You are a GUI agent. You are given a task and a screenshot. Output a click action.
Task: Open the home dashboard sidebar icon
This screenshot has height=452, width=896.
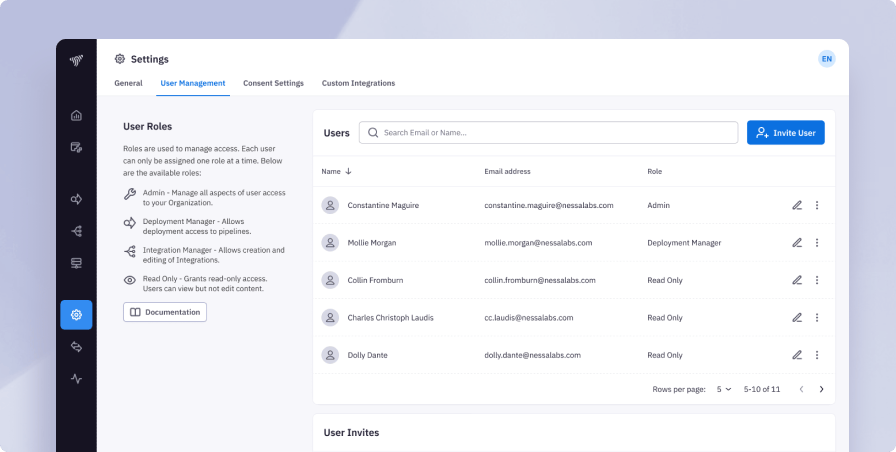click(x=76, y=115)
